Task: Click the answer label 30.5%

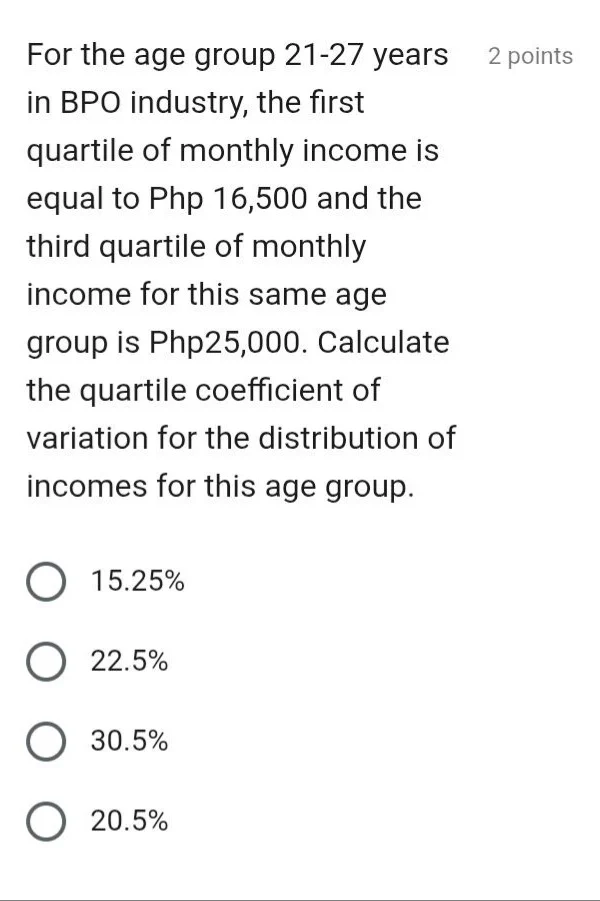Action: [x=130, y=740]
